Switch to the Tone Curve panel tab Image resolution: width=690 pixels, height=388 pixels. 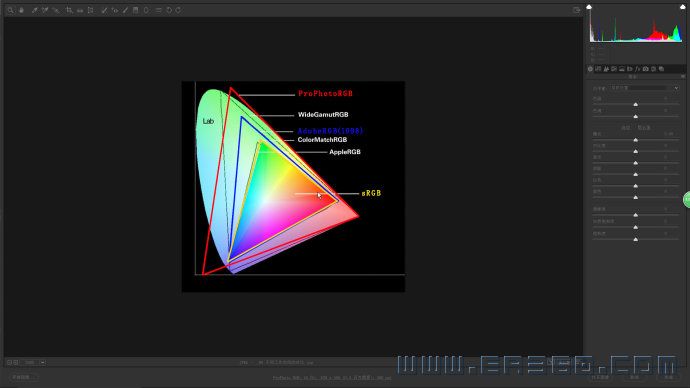(x=598, y=69)
